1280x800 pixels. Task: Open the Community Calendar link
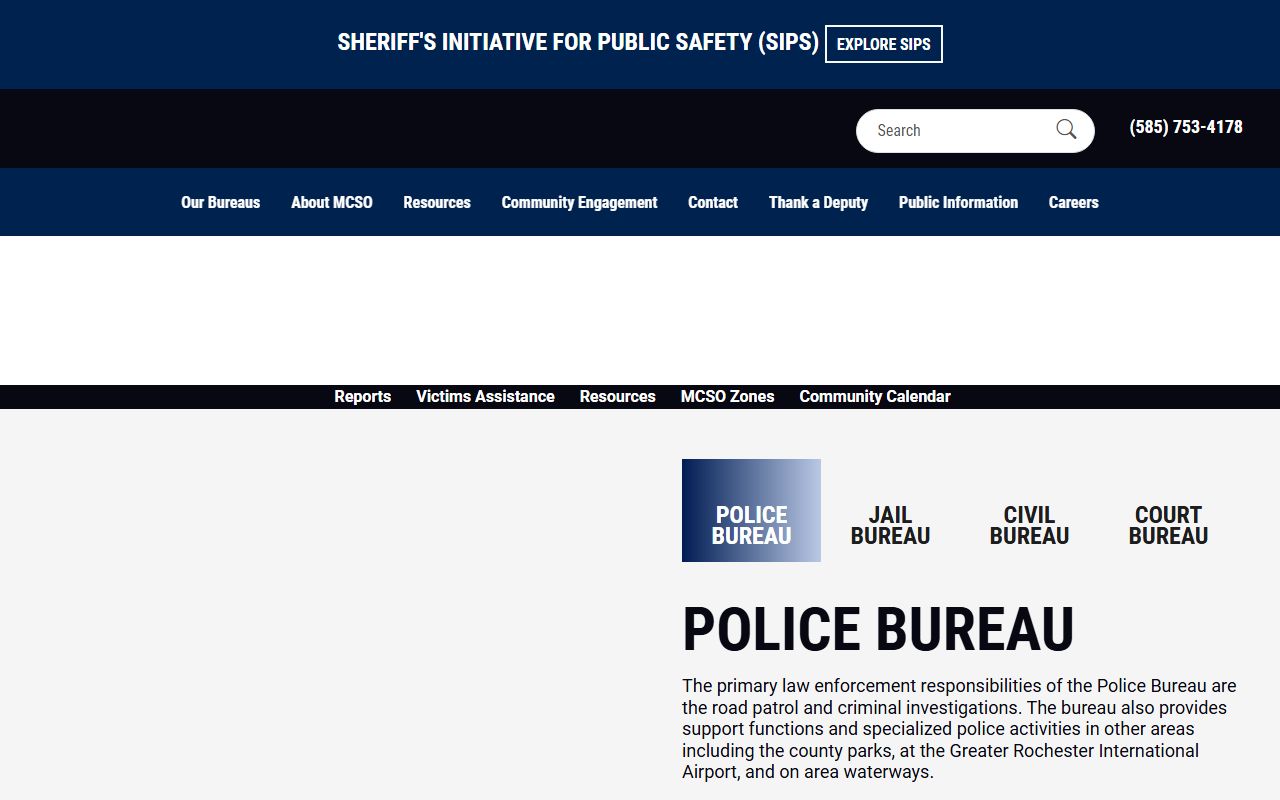(x=874, y=397)
